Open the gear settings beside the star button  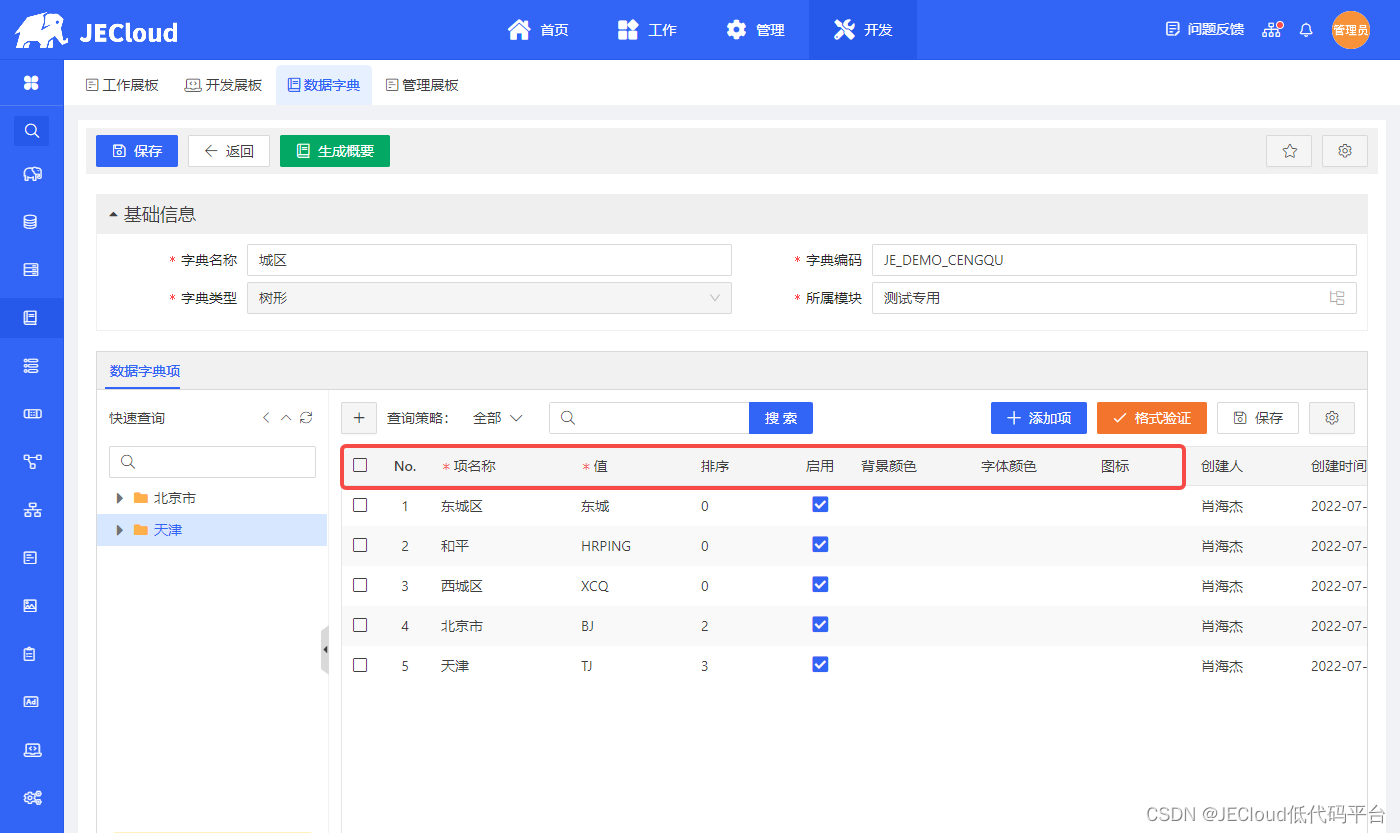pyautogui.click(x=1345, y=151)
